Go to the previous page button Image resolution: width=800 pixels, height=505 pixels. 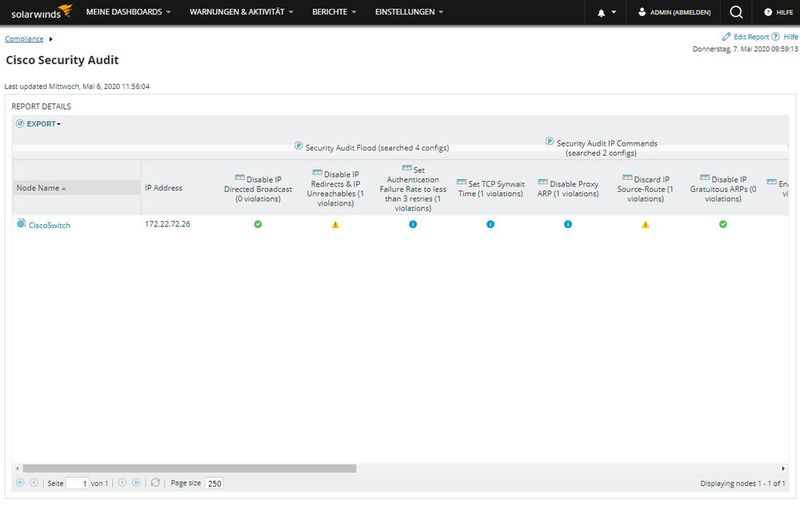pyautogui.click(x=34, y=483)
